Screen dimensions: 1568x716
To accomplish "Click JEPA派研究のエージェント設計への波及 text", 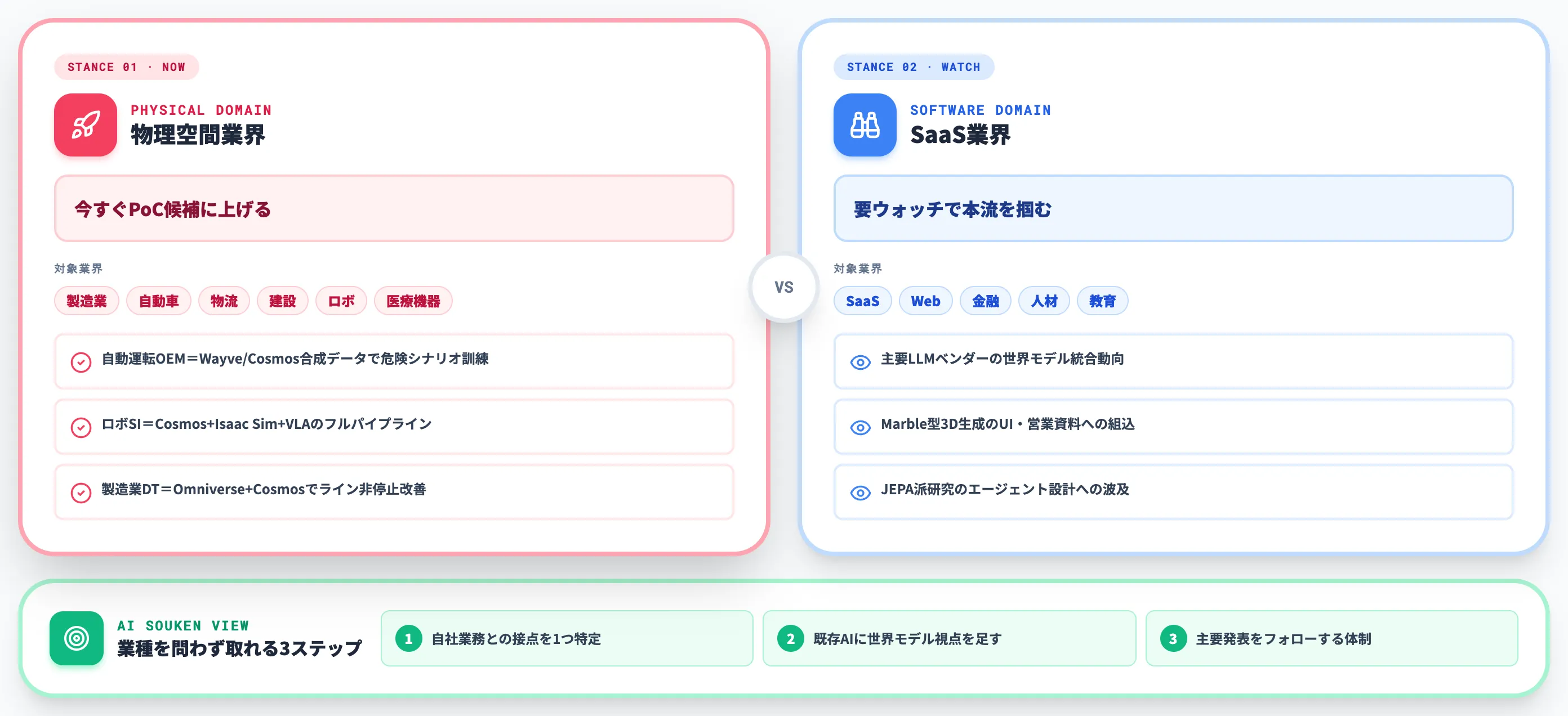I will click(1005, 489).
